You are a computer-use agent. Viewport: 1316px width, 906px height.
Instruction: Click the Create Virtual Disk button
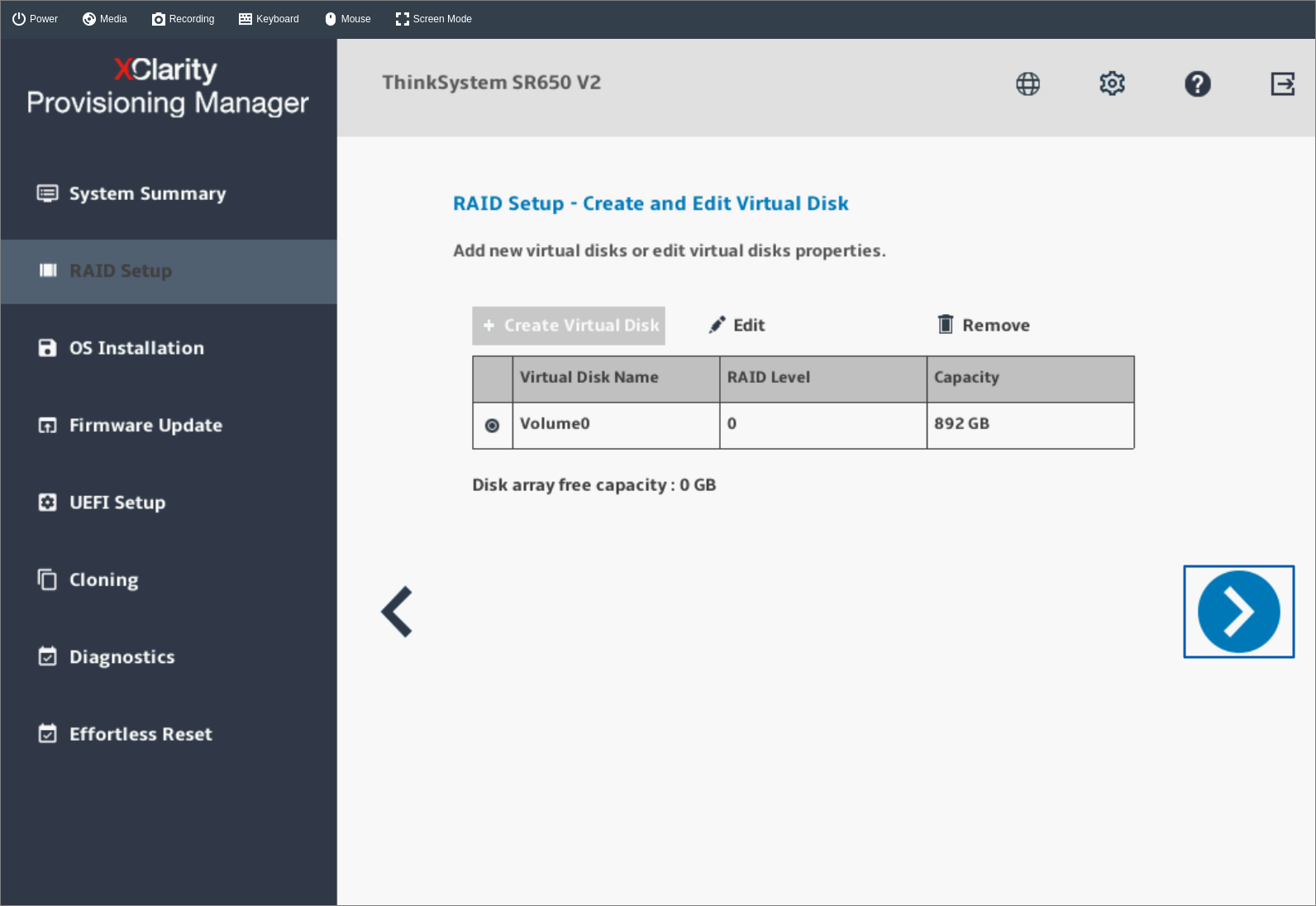569,326
